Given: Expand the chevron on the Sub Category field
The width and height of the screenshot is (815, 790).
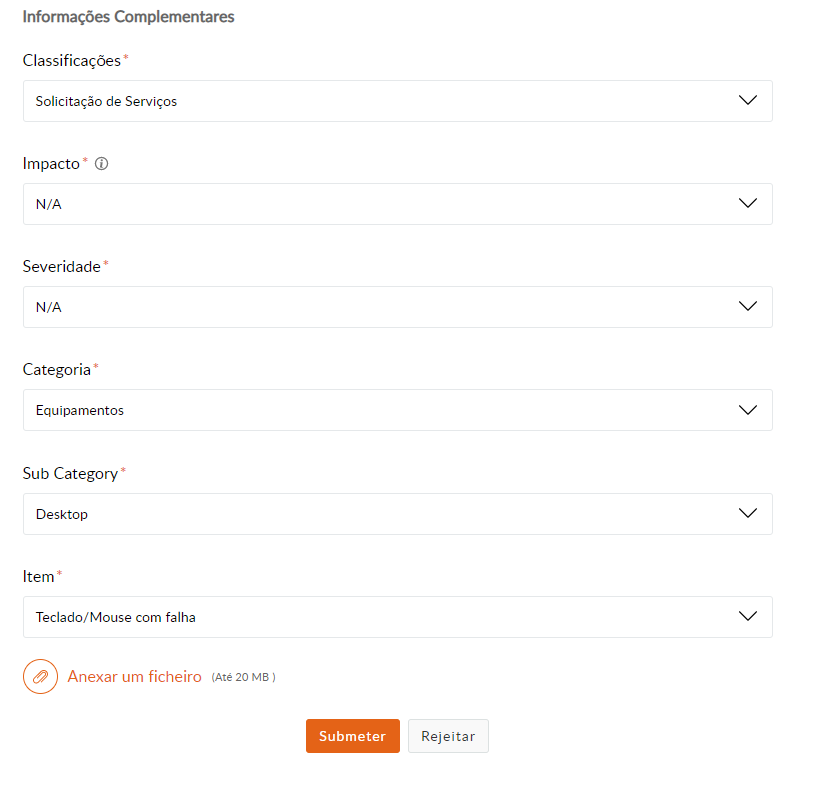Looking at the screenshot, I should point(747,513).
